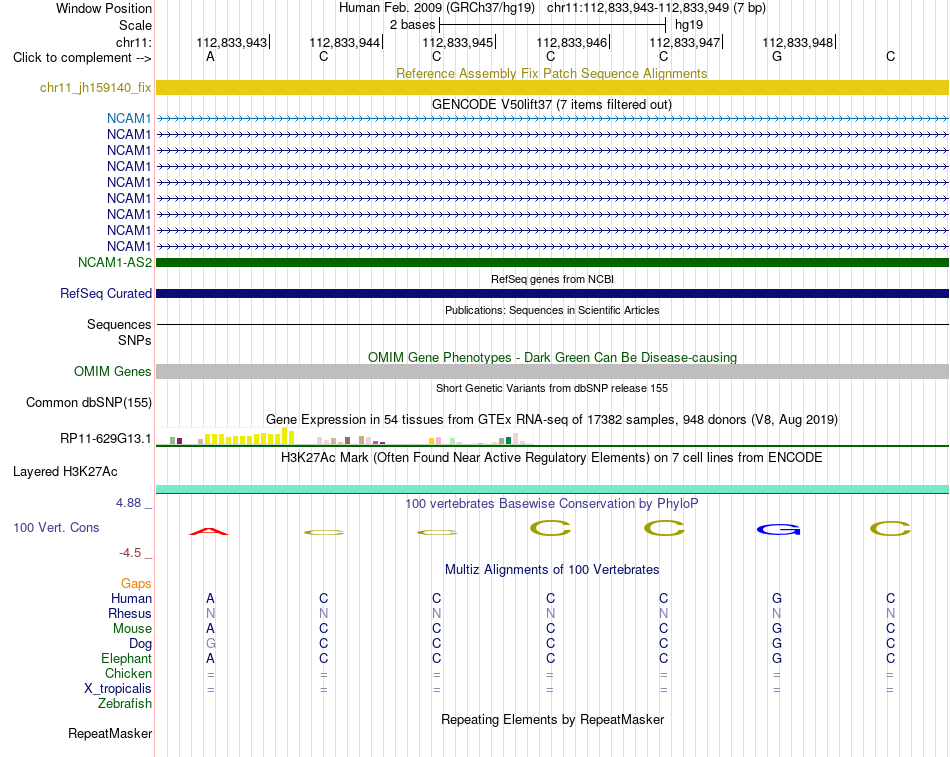950x757 pixels.
Task: Open Publications: Sequences in Scientific Articles title
Action: coord(552,310)
